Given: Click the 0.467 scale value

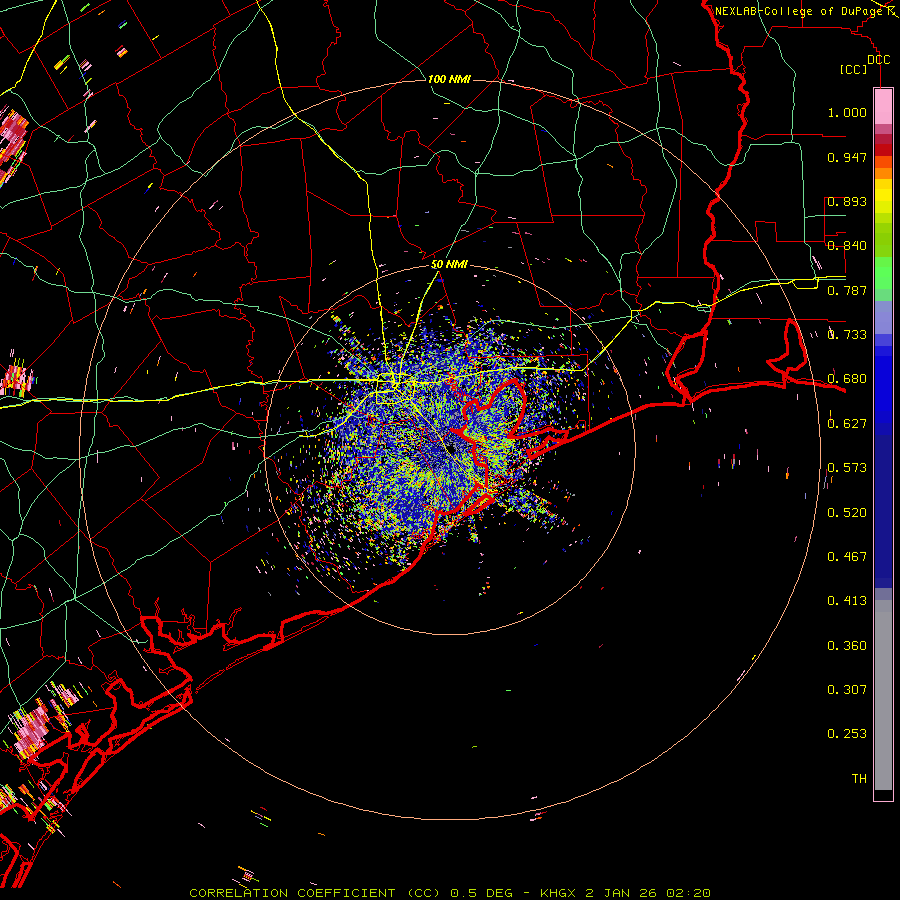Looking at the screenshot, I should [x=847, y=557].
